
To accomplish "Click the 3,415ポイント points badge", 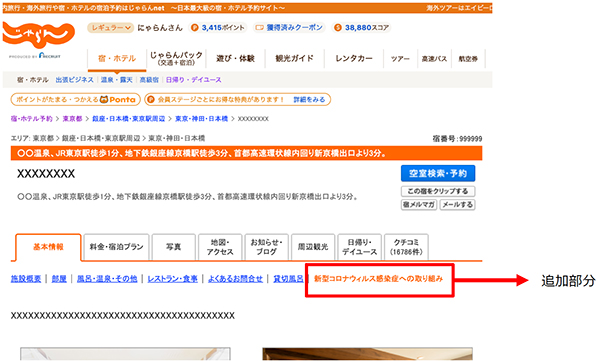I will pyautogui.click(x=218, y=28).
